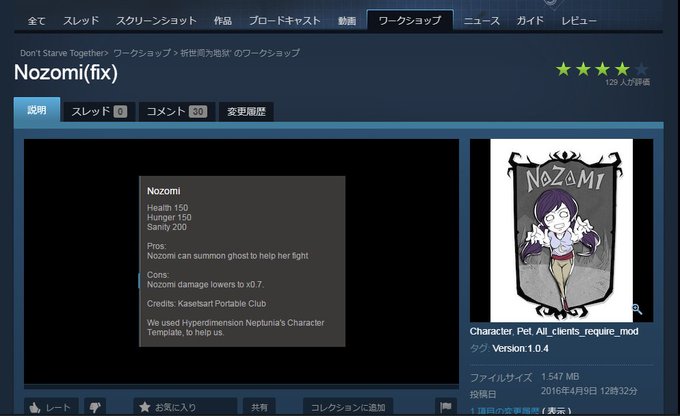680x416 pixels.
Task: Open the author's のワークショップ breadcrumb link
Action: (240, 53)
